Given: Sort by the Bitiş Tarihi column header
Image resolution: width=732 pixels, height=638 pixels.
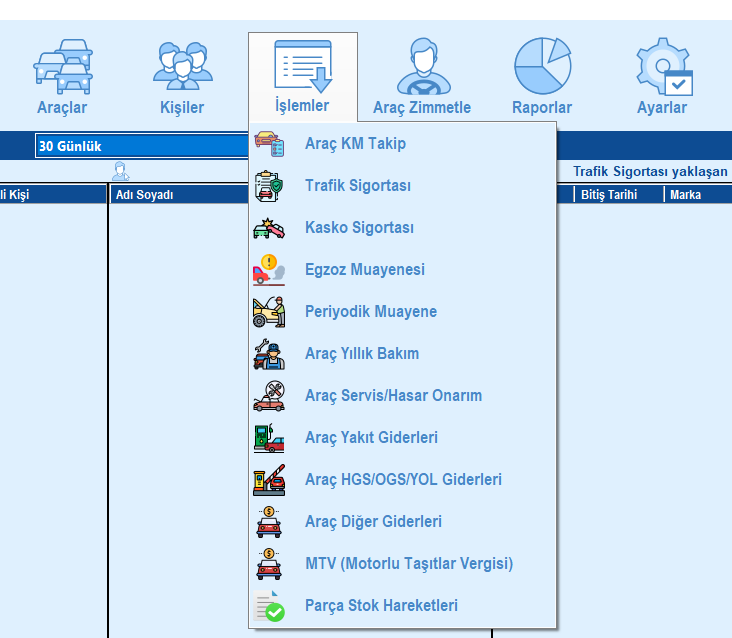Looking at the screenshot, I should 608,195.
